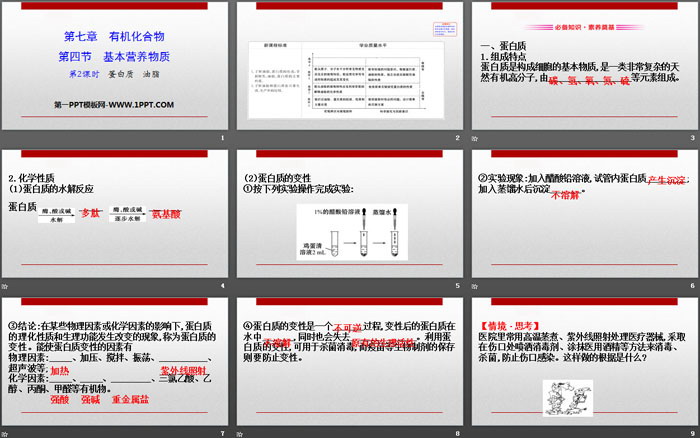
Task: Select the chapter title slide thumbnail
Action: click(115, 70)
